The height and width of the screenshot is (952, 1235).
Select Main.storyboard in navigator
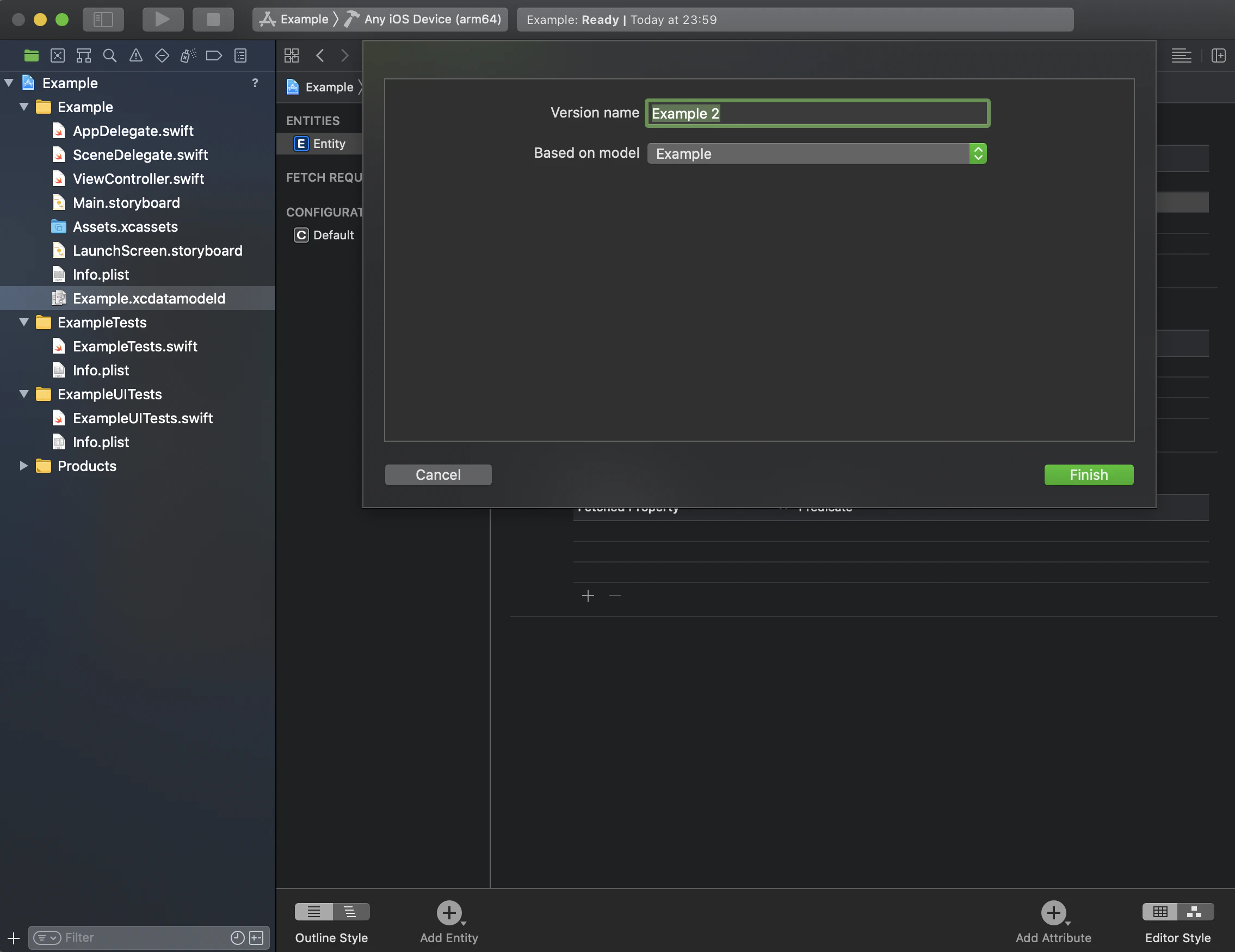(126, 202)
